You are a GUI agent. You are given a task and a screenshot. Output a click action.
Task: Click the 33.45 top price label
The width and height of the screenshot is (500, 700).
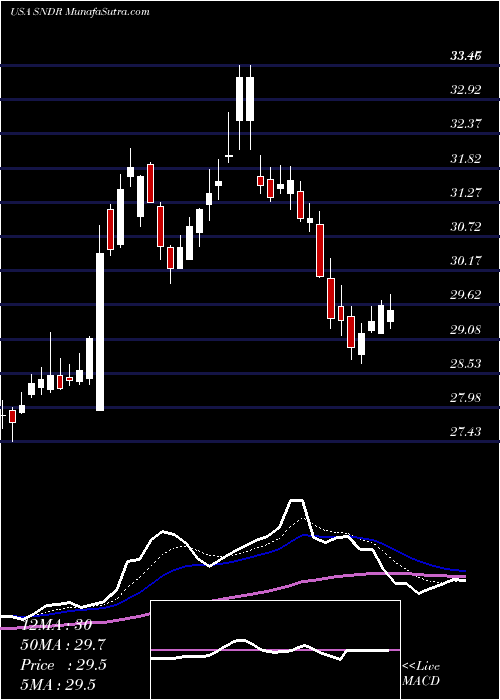tap(466, 56)
